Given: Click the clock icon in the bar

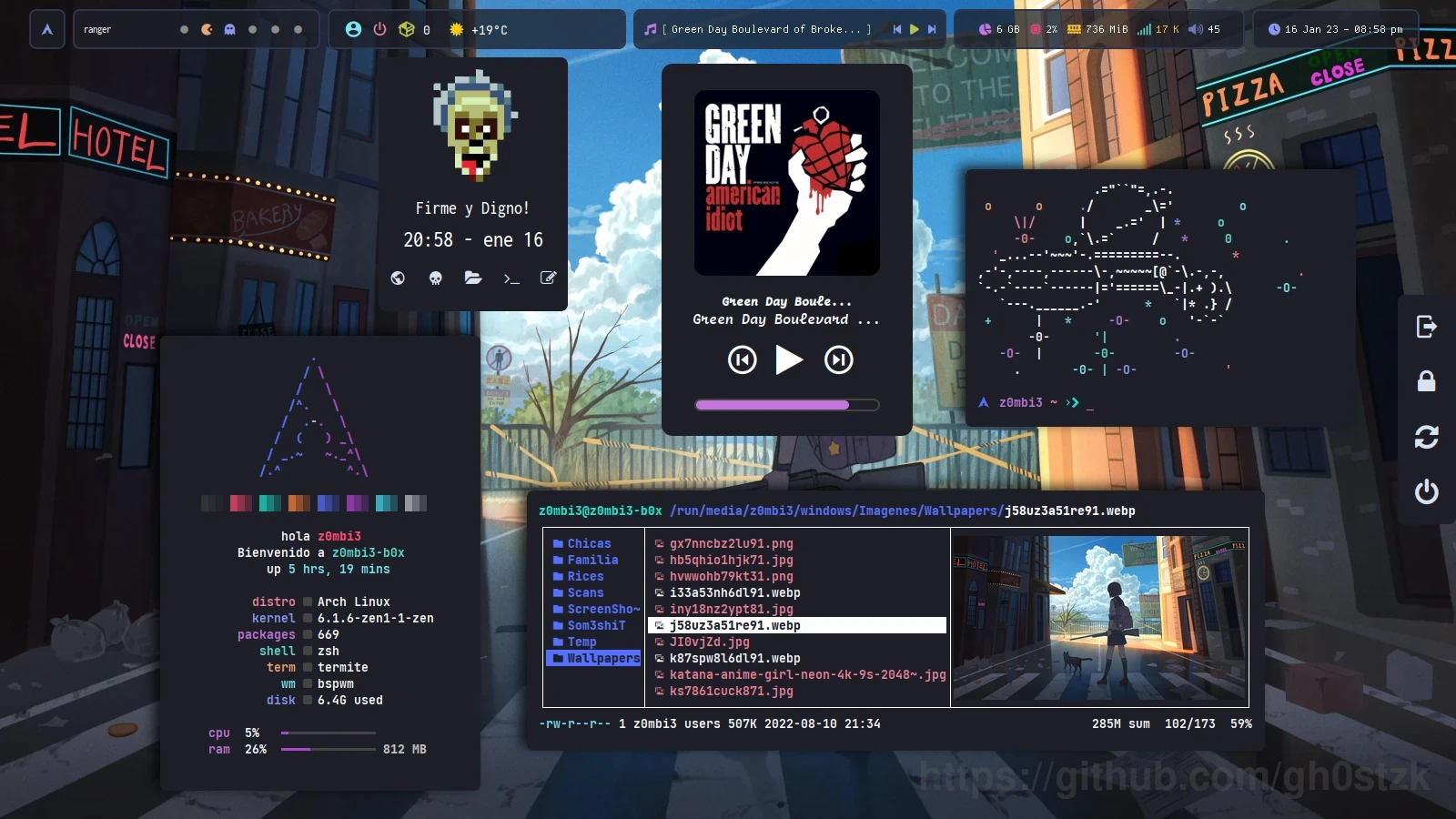Looking at the screenshot, I should pos(1273,29).
